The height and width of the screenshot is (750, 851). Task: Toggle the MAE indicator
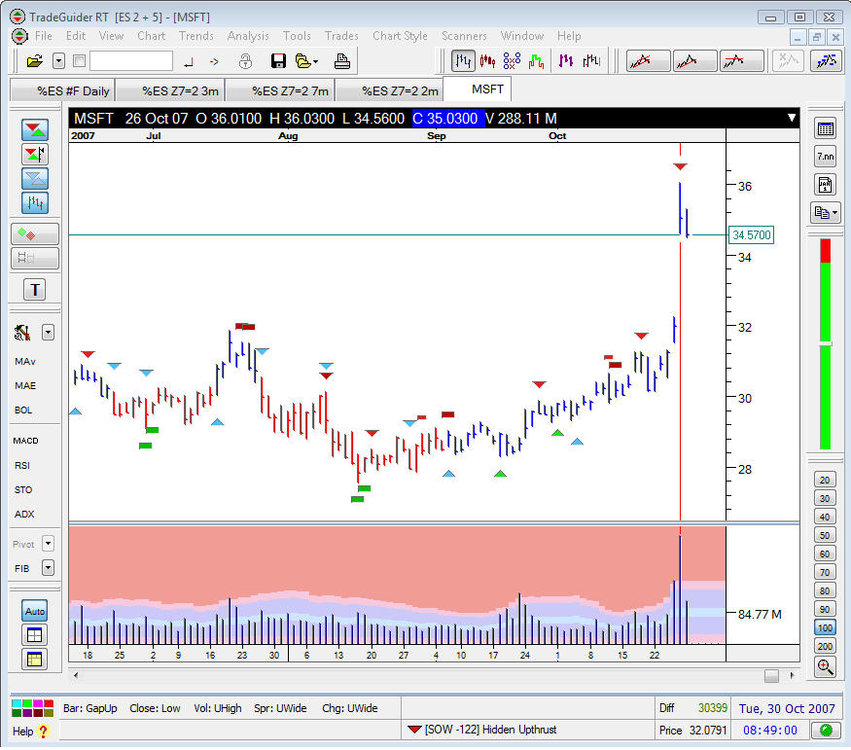[25, 386]
